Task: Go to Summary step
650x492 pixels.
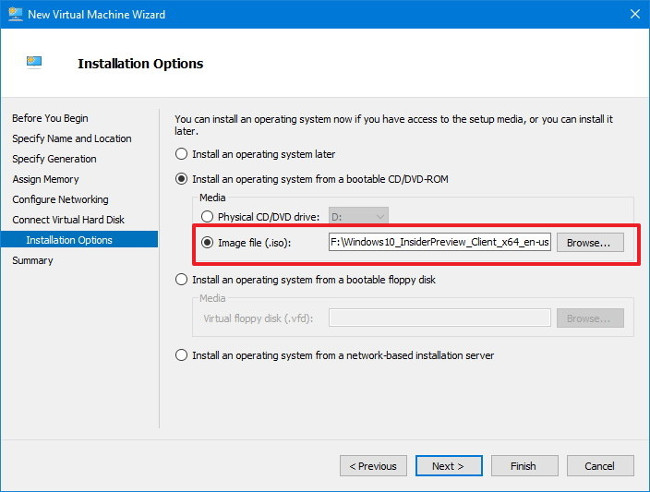Action: coord(33,260)
